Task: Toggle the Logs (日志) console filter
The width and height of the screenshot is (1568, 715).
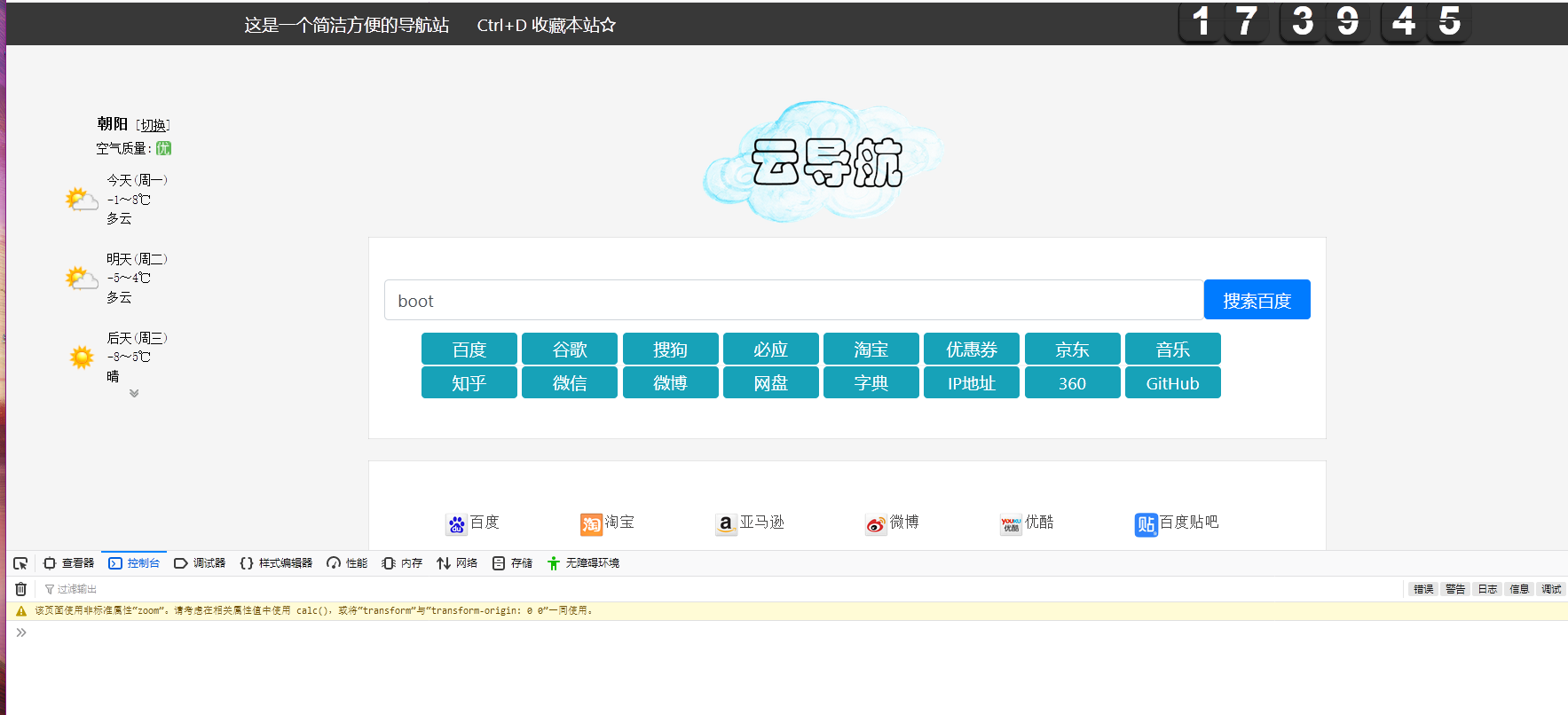Action: click(x=1487, y=589)
